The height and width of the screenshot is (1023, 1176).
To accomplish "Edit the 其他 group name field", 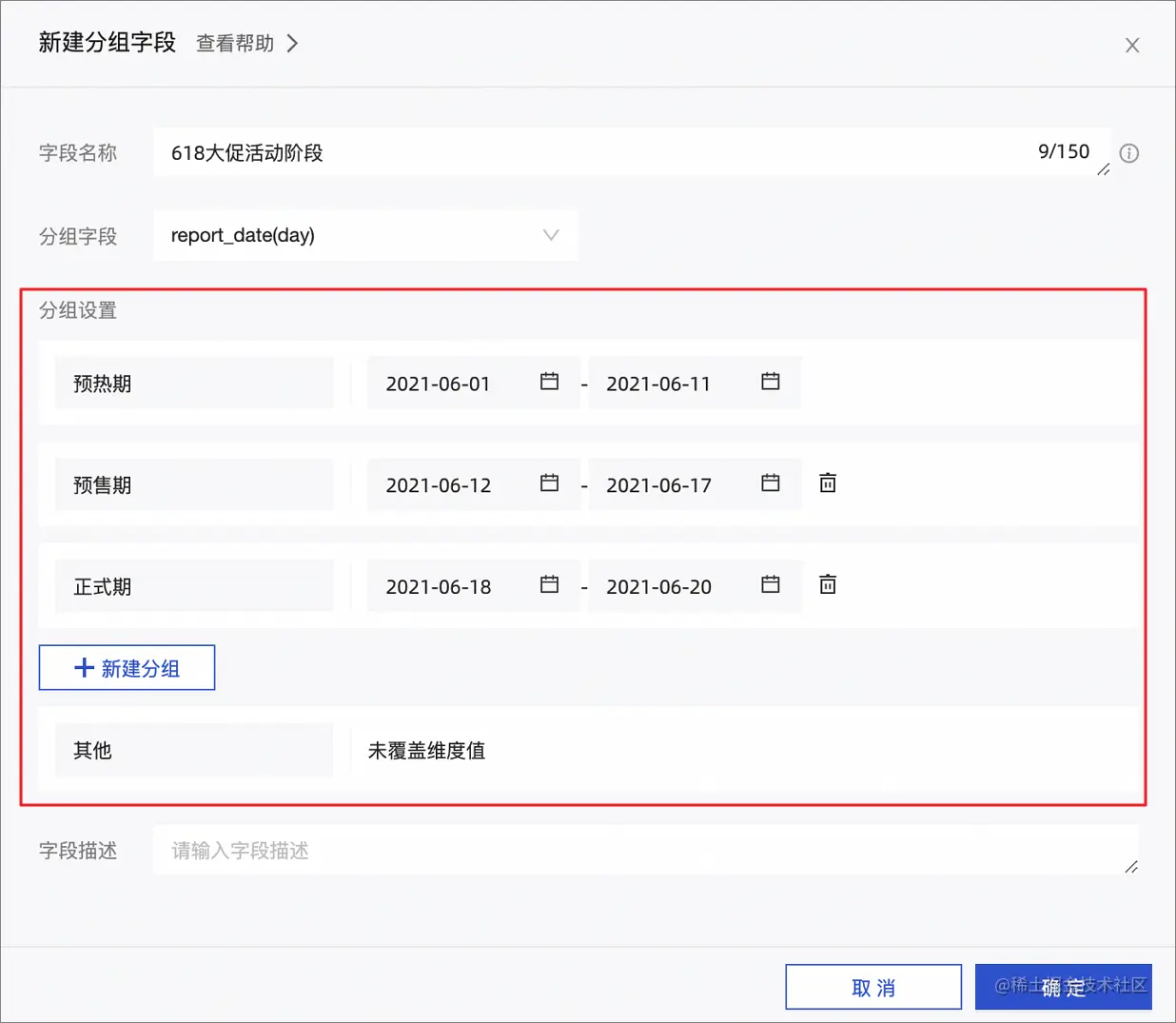I will point(194,750).
